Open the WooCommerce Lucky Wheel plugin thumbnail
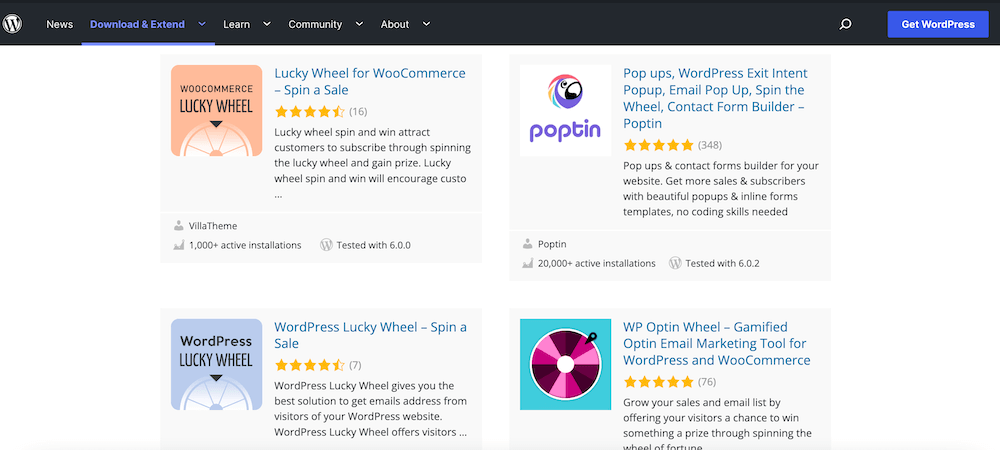The image size is (1000, 450). pos(216,111)
